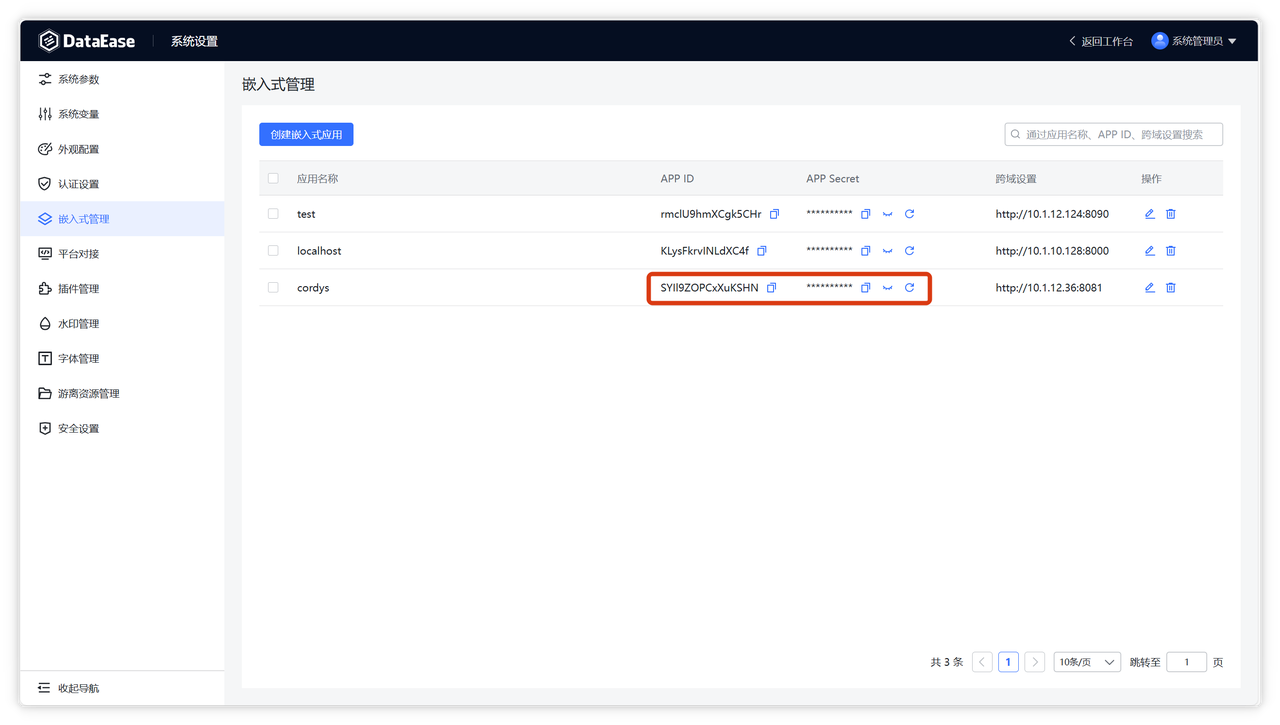Select 嵌入式管理 in sidebar
1280x725 pixels.
(x=122, y=219)
